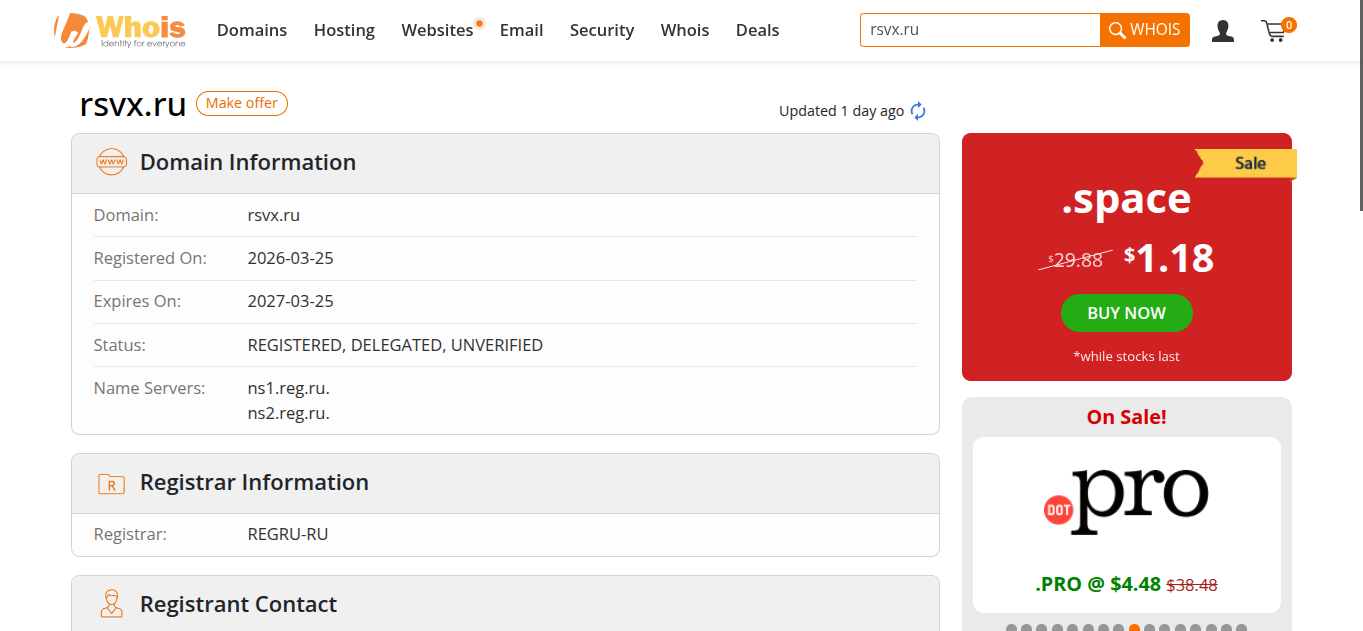The width and height of the screenshot is (1363, 631).
Task: Click the page vertical scrollbar
Action: [1359, 105]
